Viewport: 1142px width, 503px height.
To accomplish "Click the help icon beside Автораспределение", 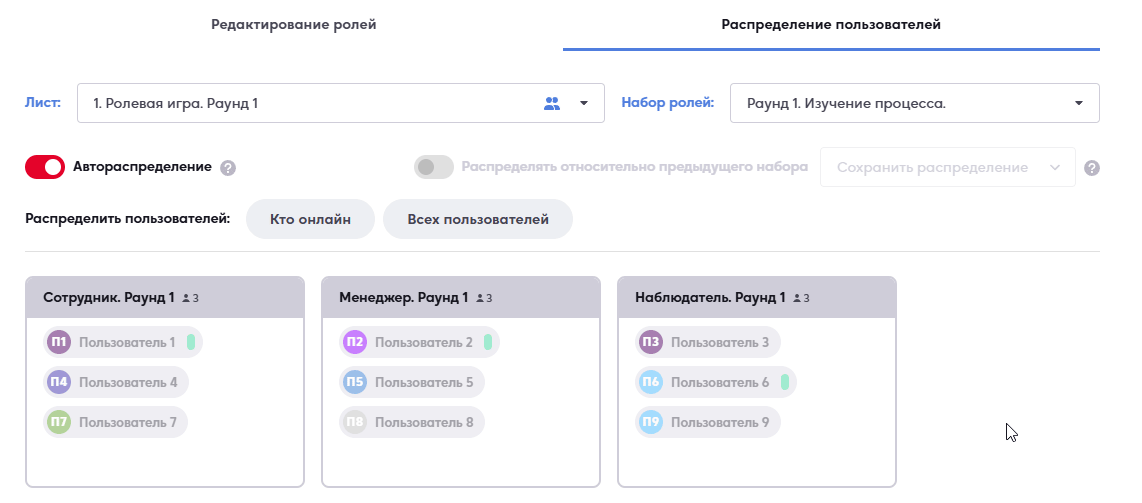I will pos(228,168).
